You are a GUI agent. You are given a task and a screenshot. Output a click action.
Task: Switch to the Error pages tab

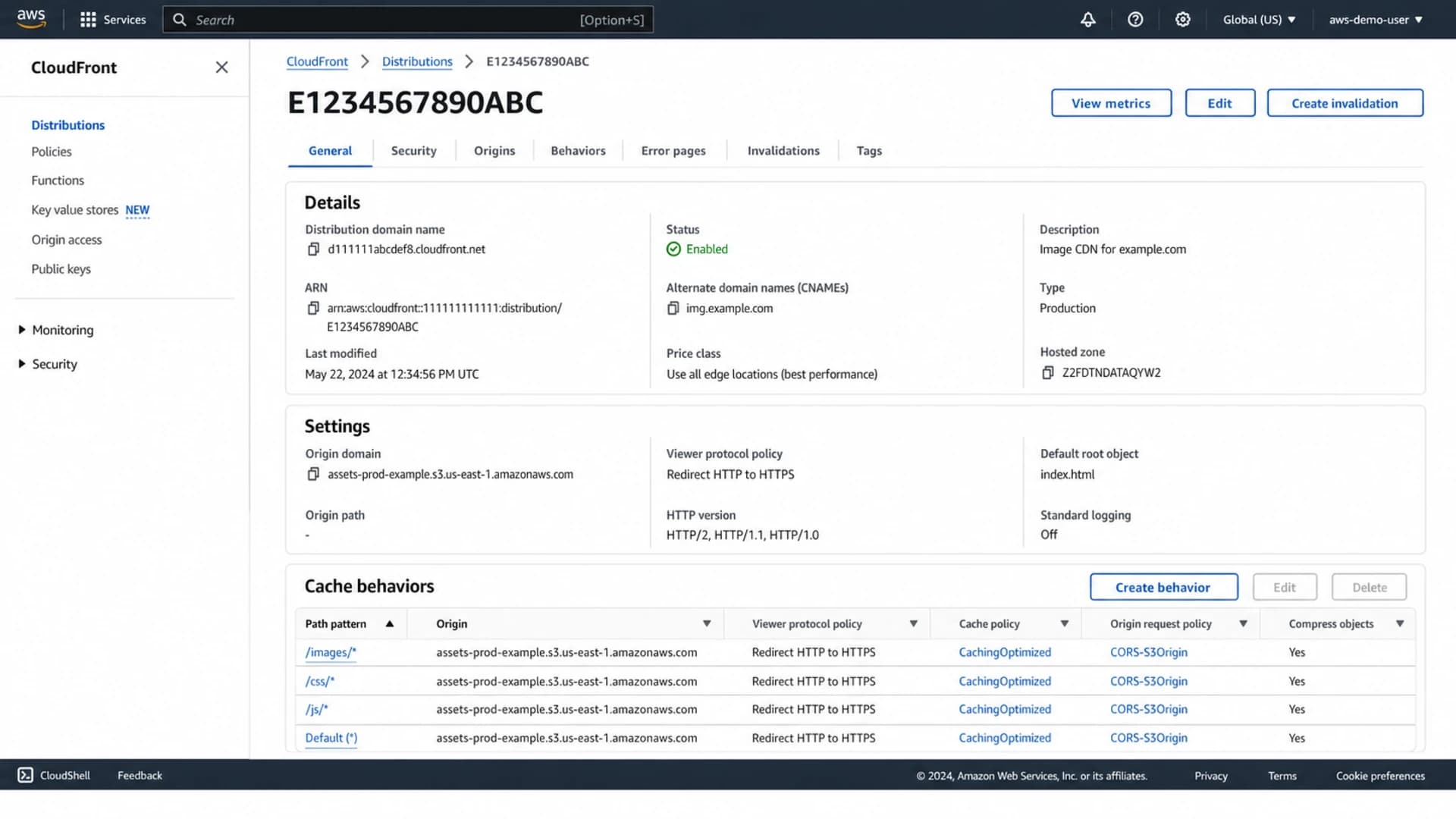pyautogui.click(x=673, y=151)
